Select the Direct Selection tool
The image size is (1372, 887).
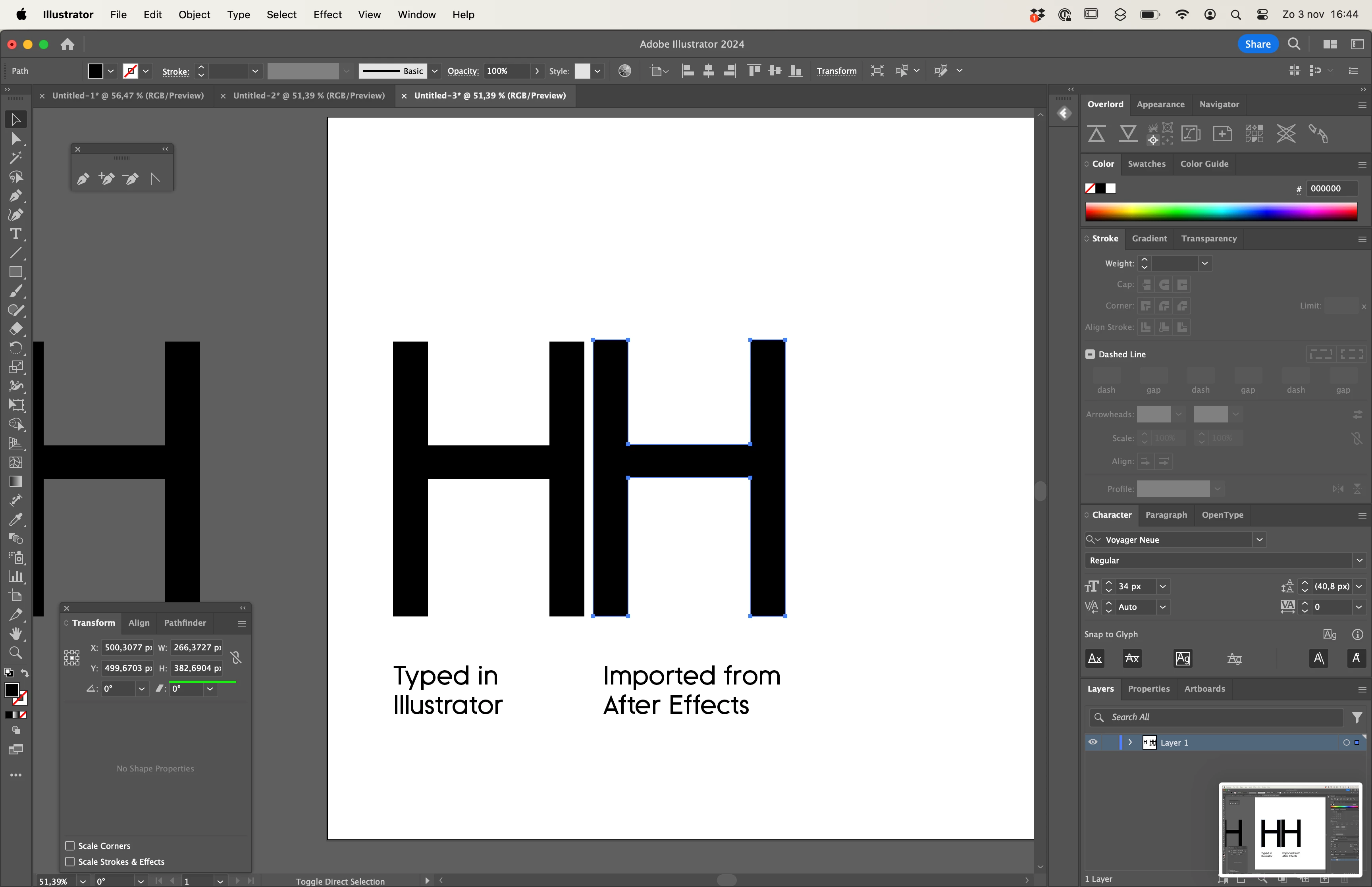click(x=15, y=139)
